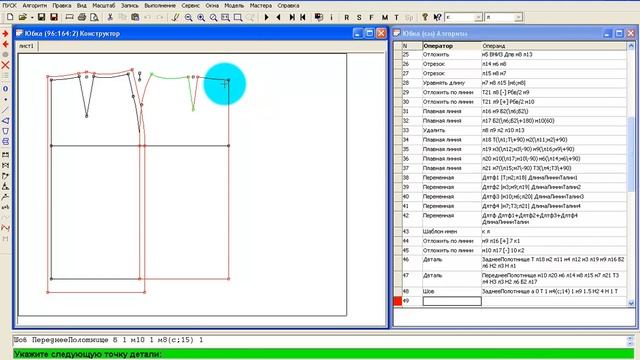Viewport: 640px width, 360px height.
Task: Click the algorithm table scrollbar thumb
Action: (631, 154)
